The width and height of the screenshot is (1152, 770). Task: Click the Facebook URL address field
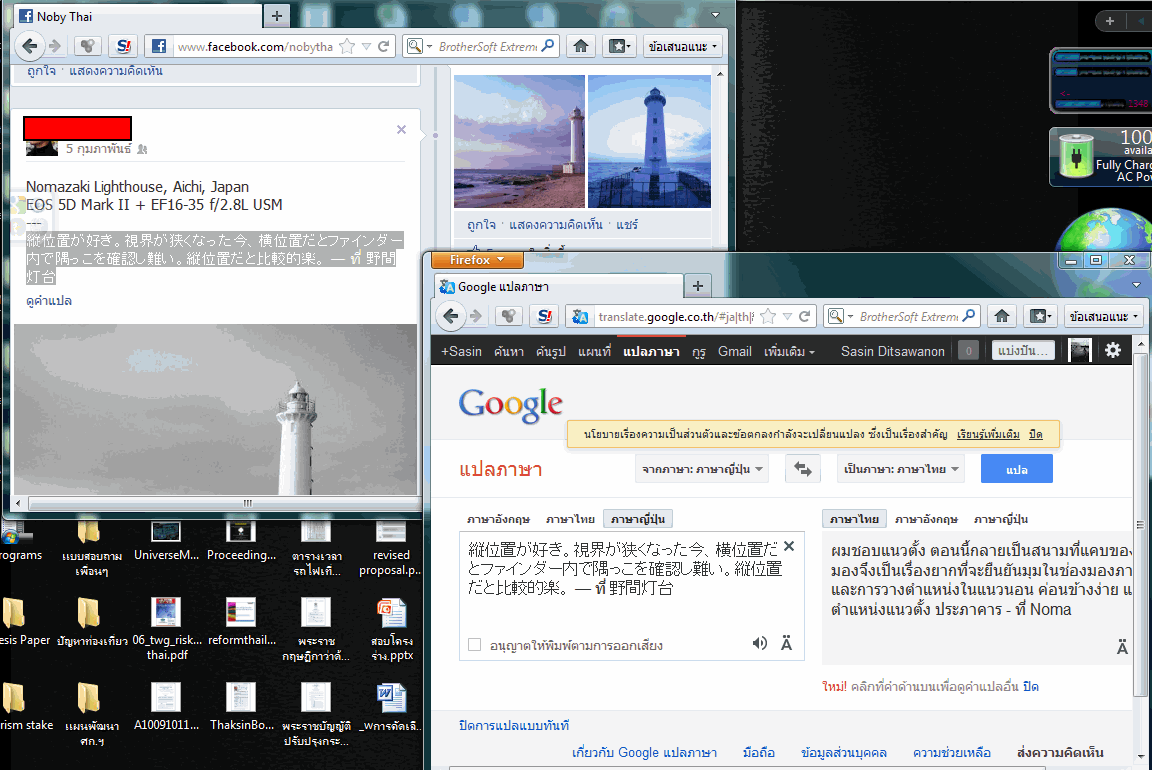click(x=255, y=46)
